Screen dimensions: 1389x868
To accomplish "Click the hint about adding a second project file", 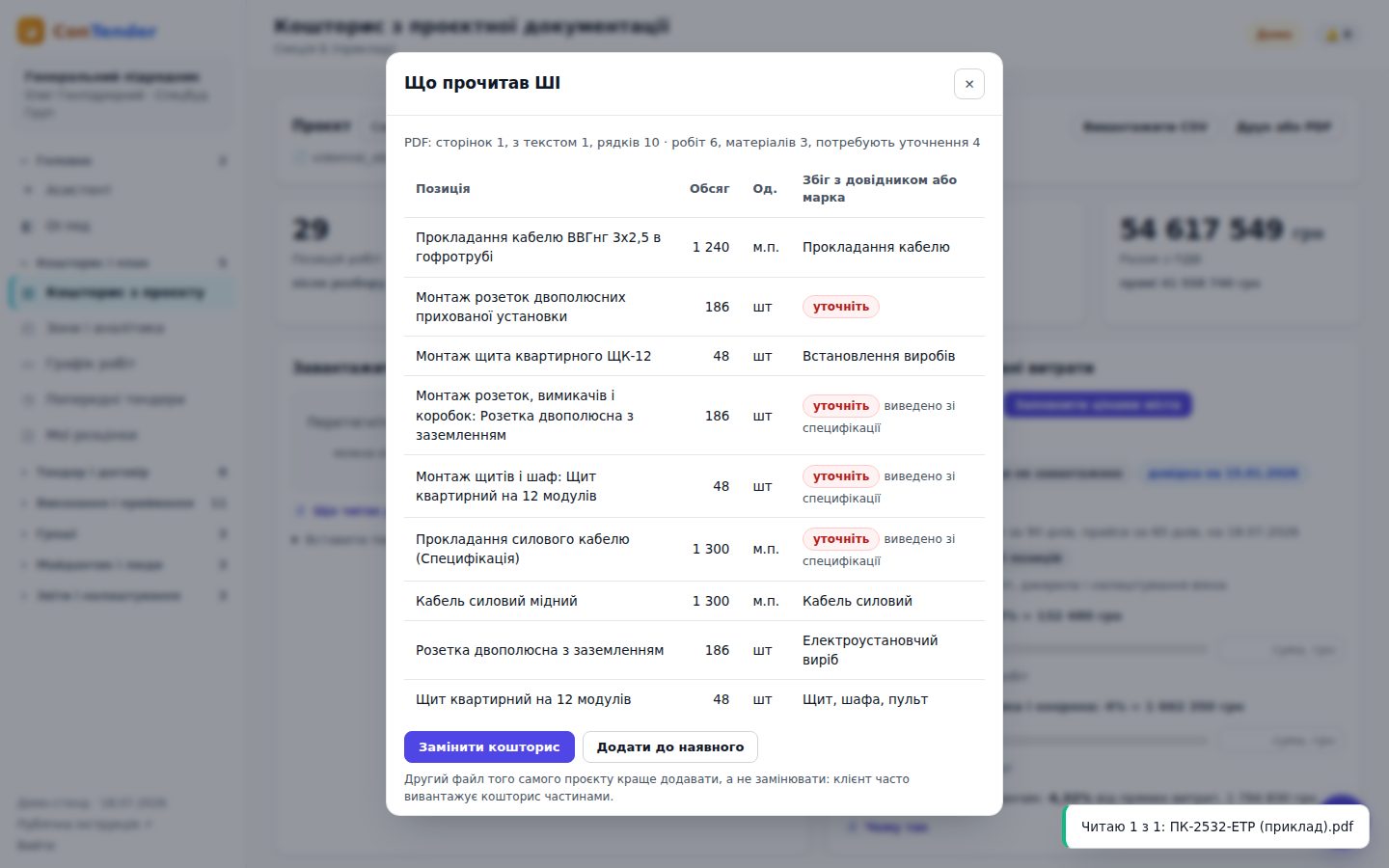I will (x=657, y=787).
